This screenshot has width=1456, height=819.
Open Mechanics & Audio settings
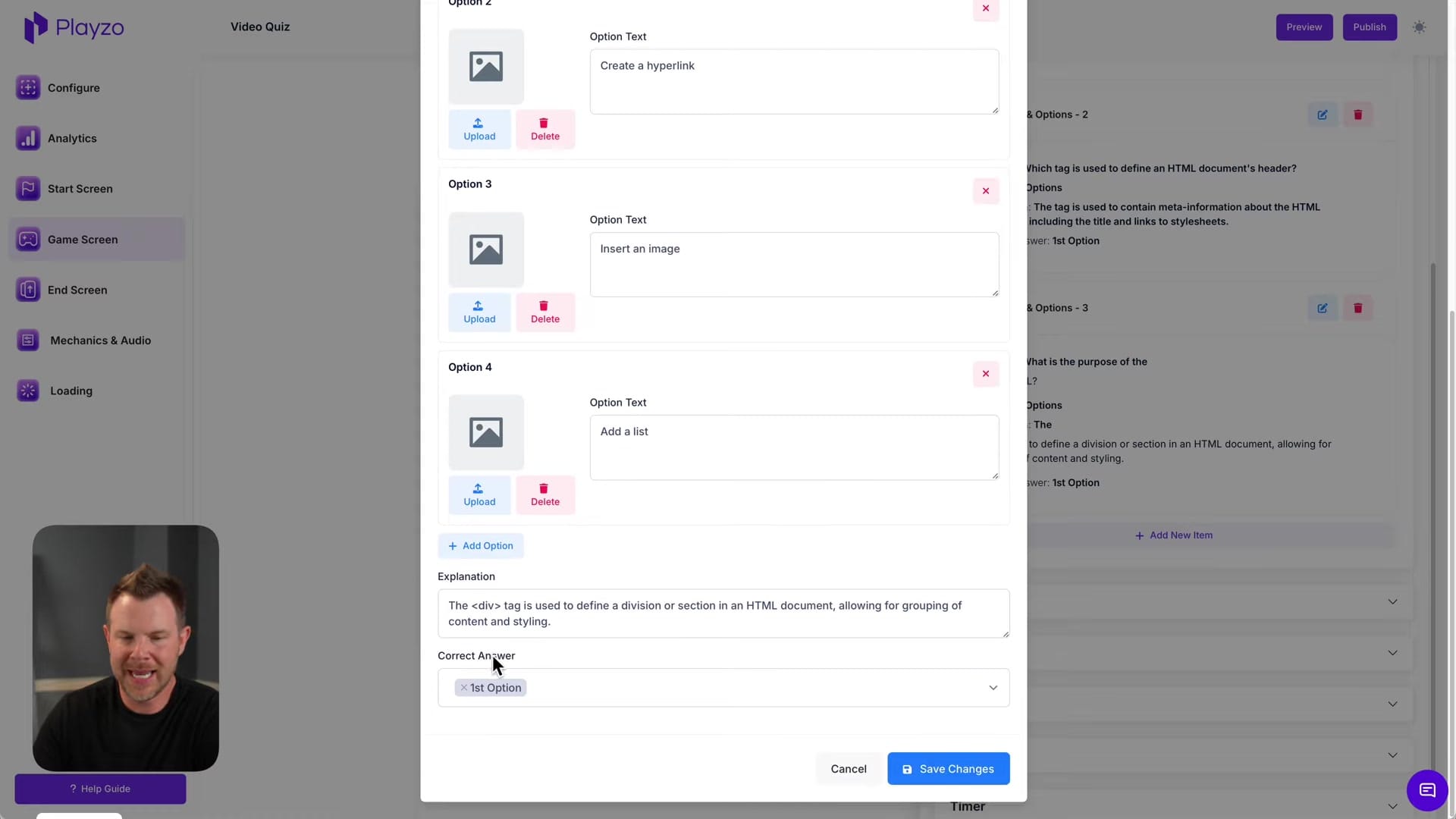coord(96,340)
